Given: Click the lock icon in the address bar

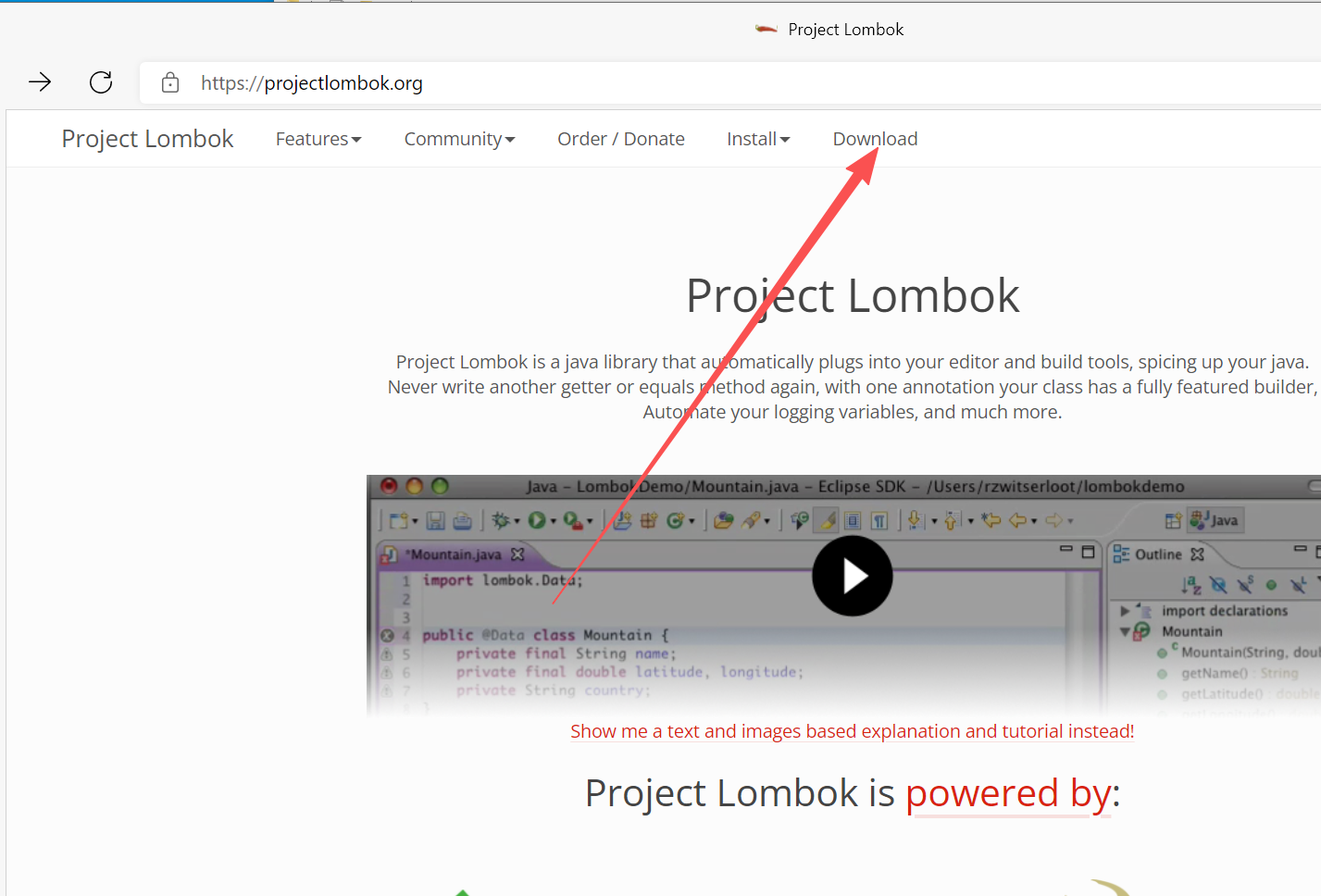Looking at the screenshot, I should tap(170, 82).
